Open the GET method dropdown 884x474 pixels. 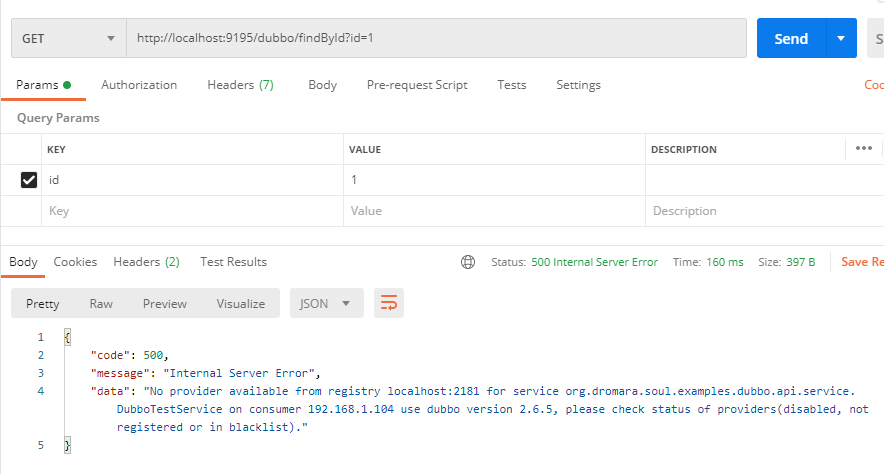pyautogui.click(x=68, y=39)
